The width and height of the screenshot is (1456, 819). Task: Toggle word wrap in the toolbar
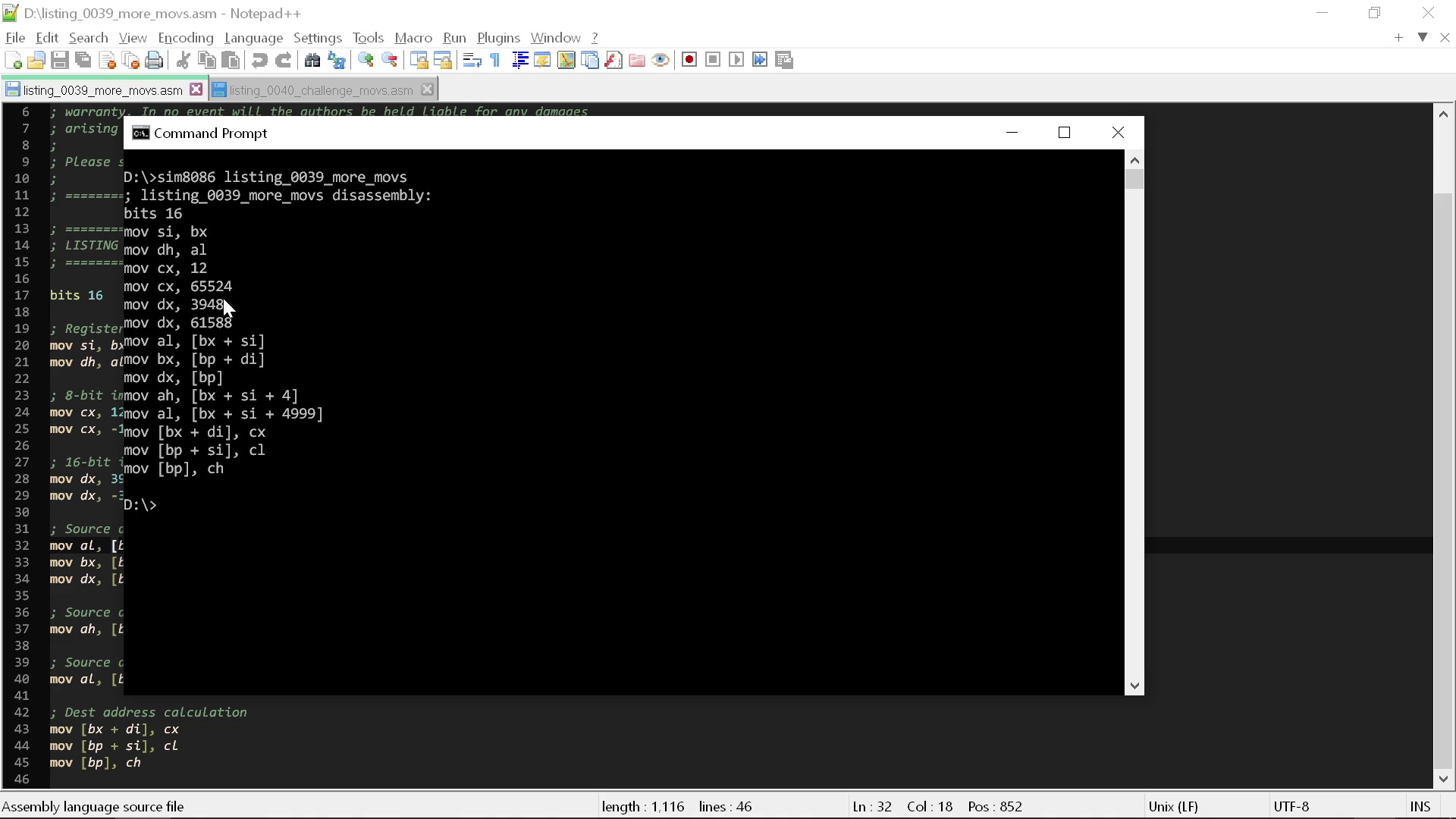(472, 60)
